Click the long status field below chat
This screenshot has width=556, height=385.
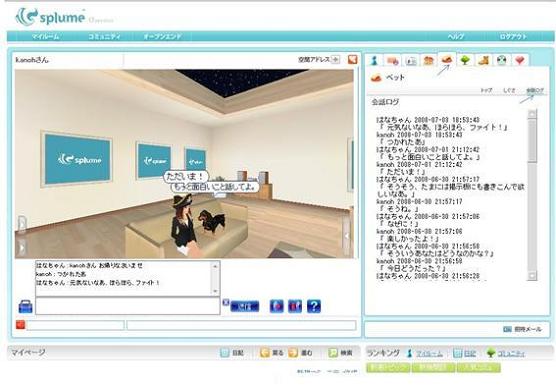[x=241, y=325]
